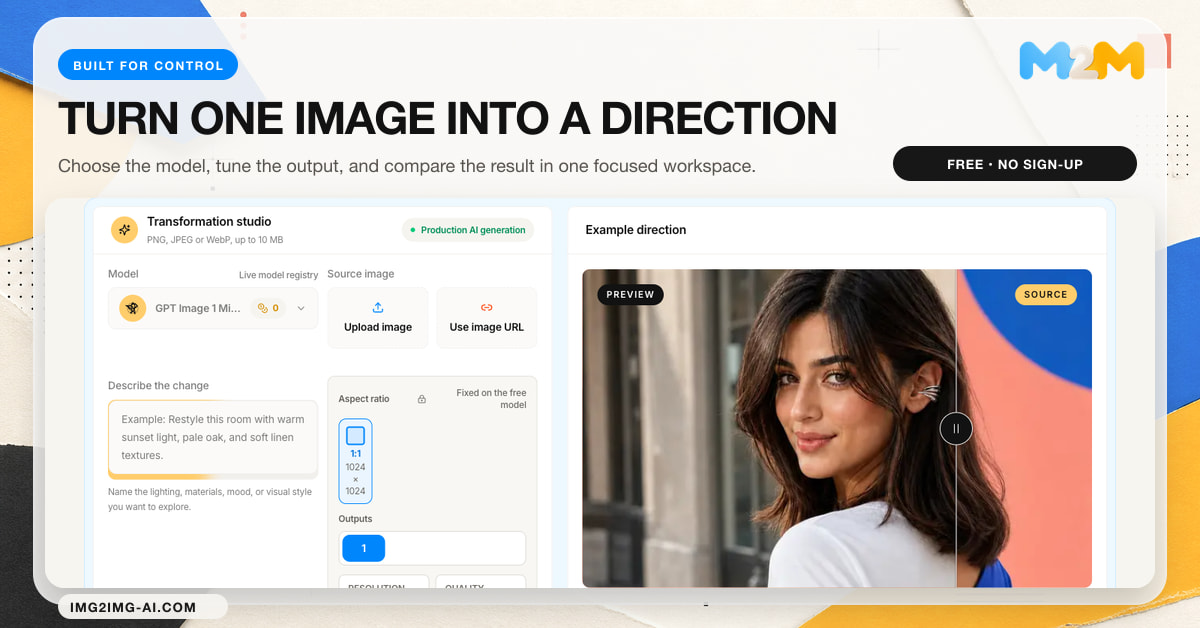Click the comparison slider handle on preview image
1200x628 pixels.
click(956, 428)
